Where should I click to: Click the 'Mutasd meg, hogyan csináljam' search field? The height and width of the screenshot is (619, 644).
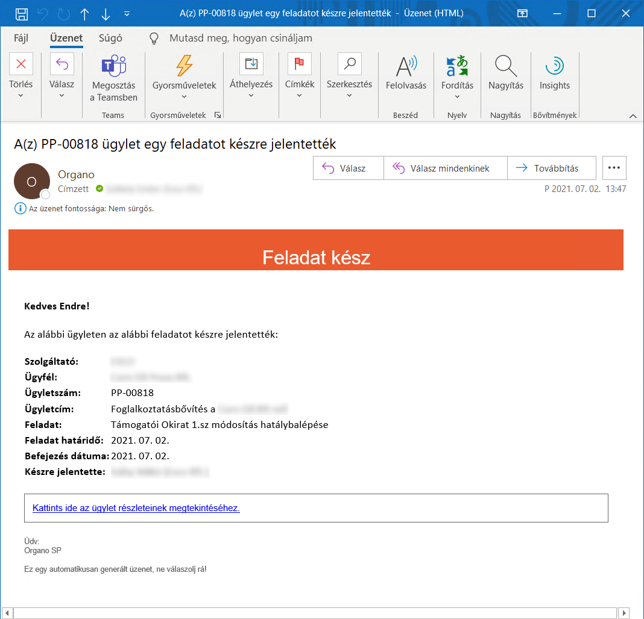(238, 38)
